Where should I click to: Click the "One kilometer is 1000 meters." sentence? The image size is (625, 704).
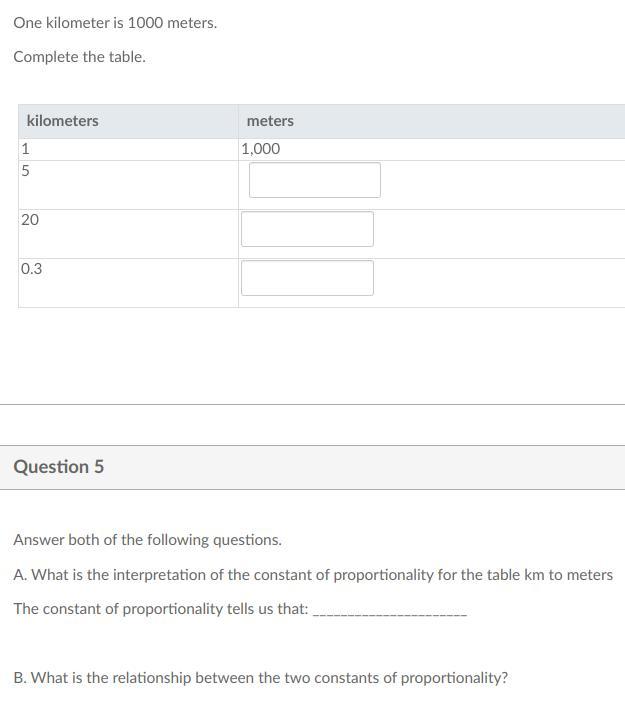click(115, 22)
